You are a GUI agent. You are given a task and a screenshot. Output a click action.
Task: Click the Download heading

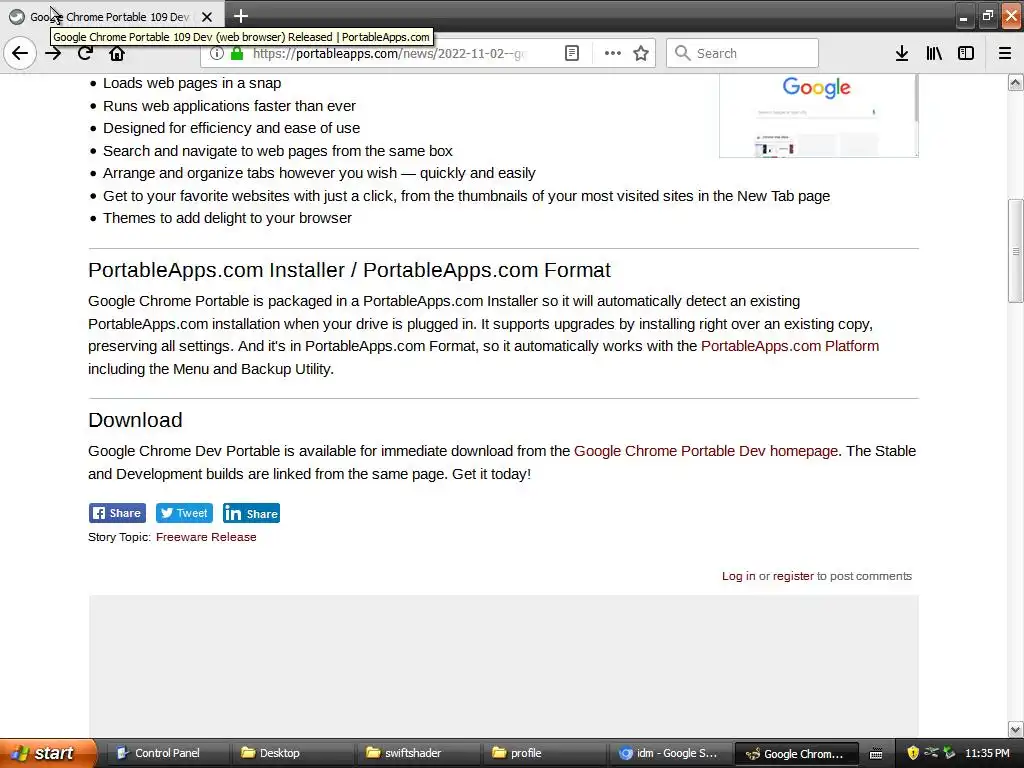[135, 420]
